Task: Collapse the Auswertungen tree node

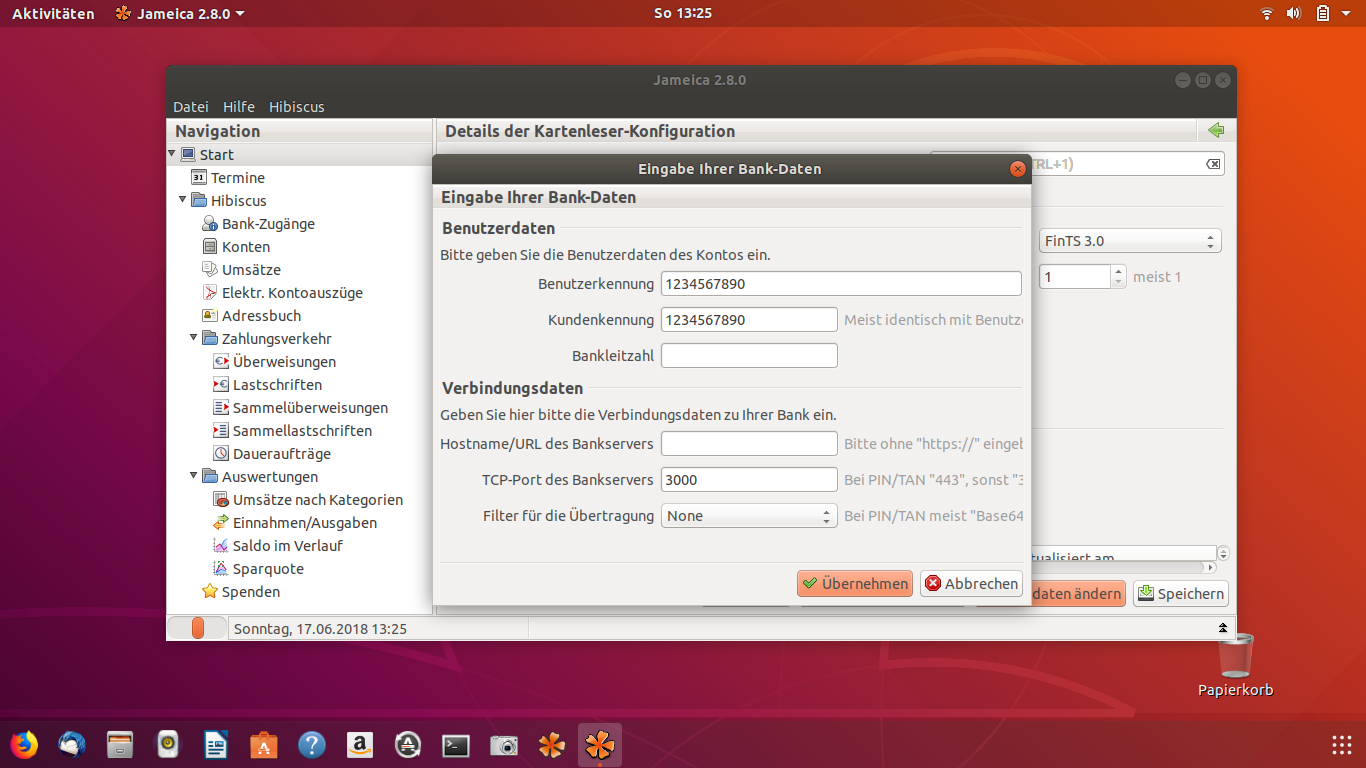Action: [194, 476]
